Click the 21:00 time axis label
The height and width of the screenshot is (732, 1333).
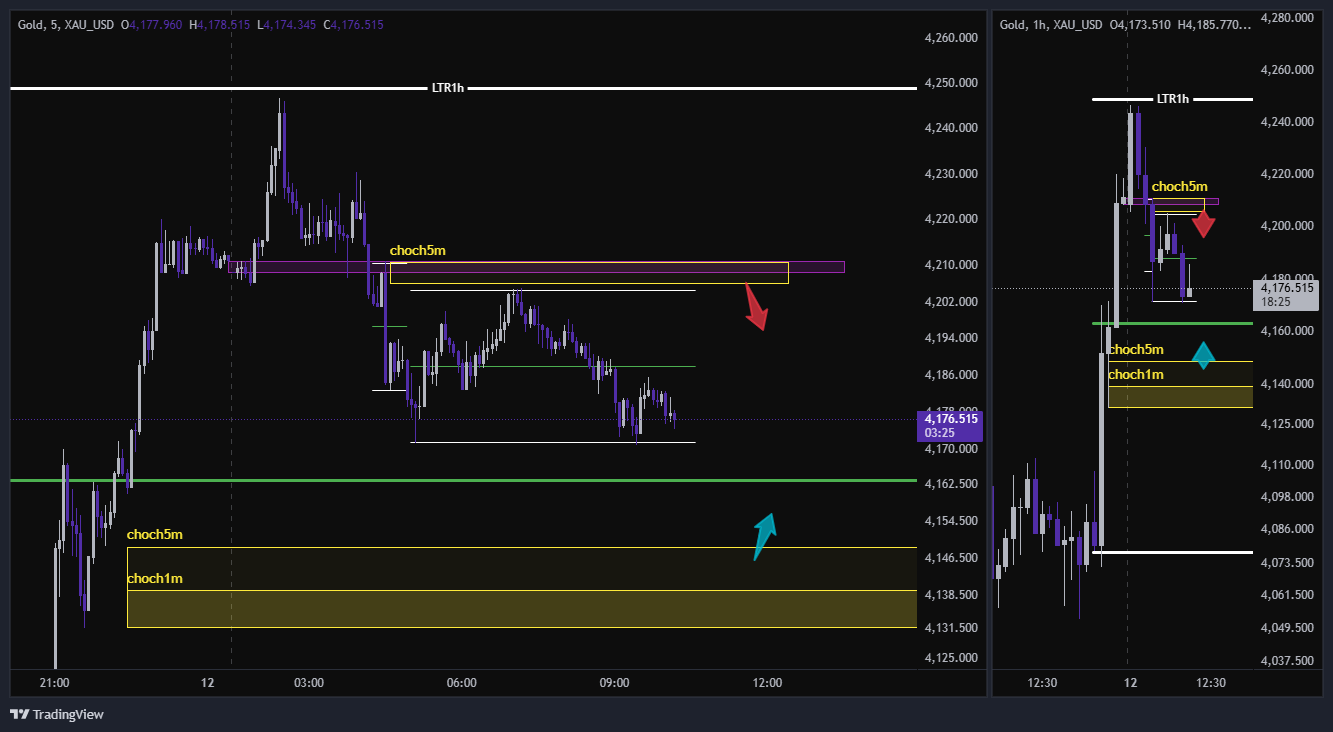55,683
